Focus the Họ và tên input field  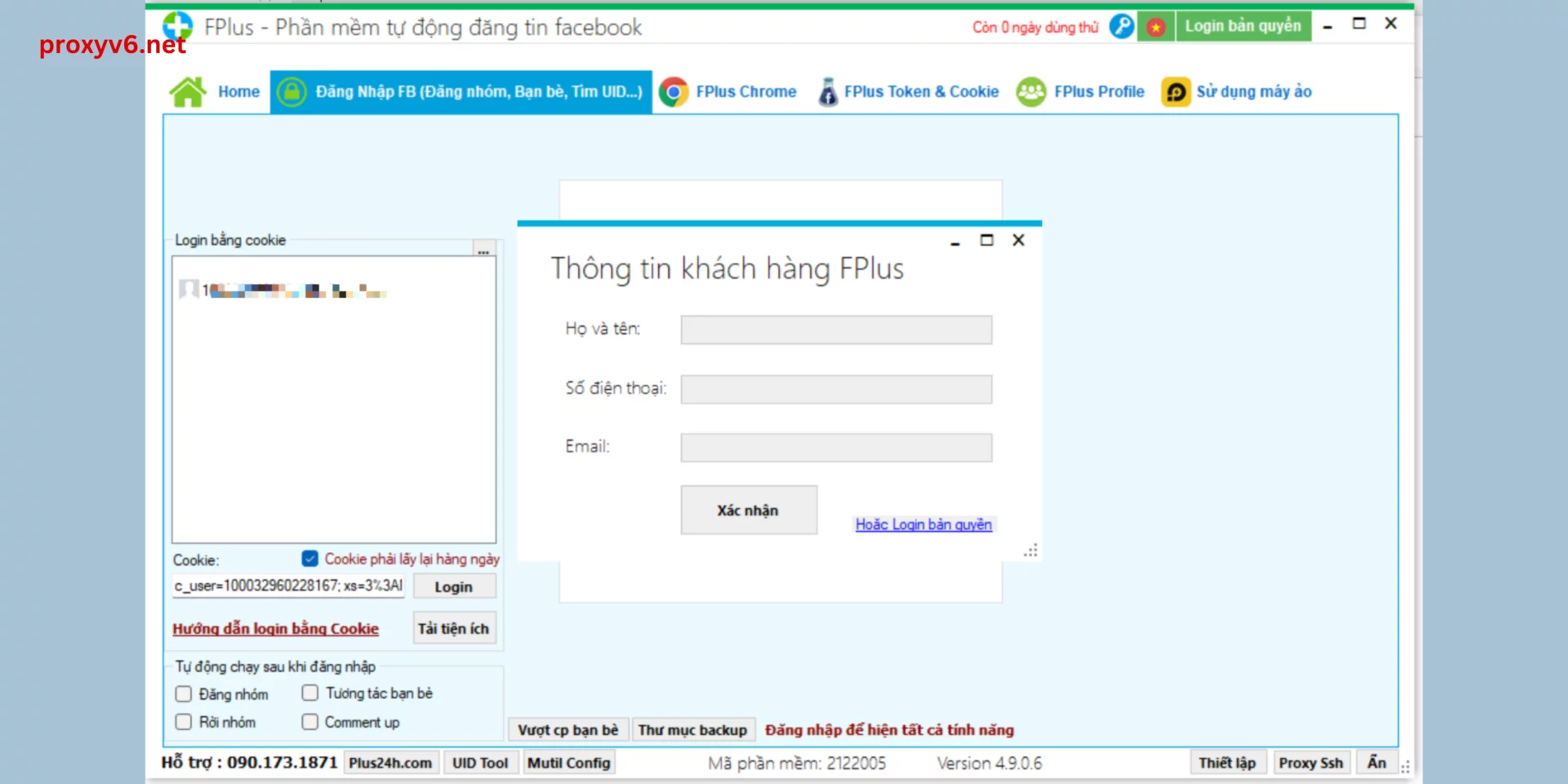[836, 330]
